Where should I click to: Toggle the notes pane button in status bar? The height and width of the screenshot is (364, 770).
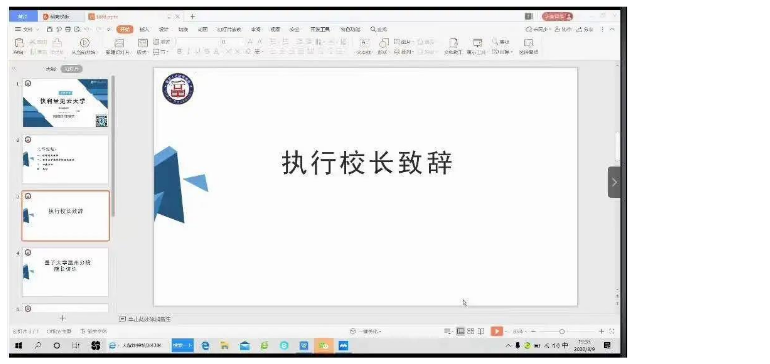pyautogui.click(x=448, y=332)
